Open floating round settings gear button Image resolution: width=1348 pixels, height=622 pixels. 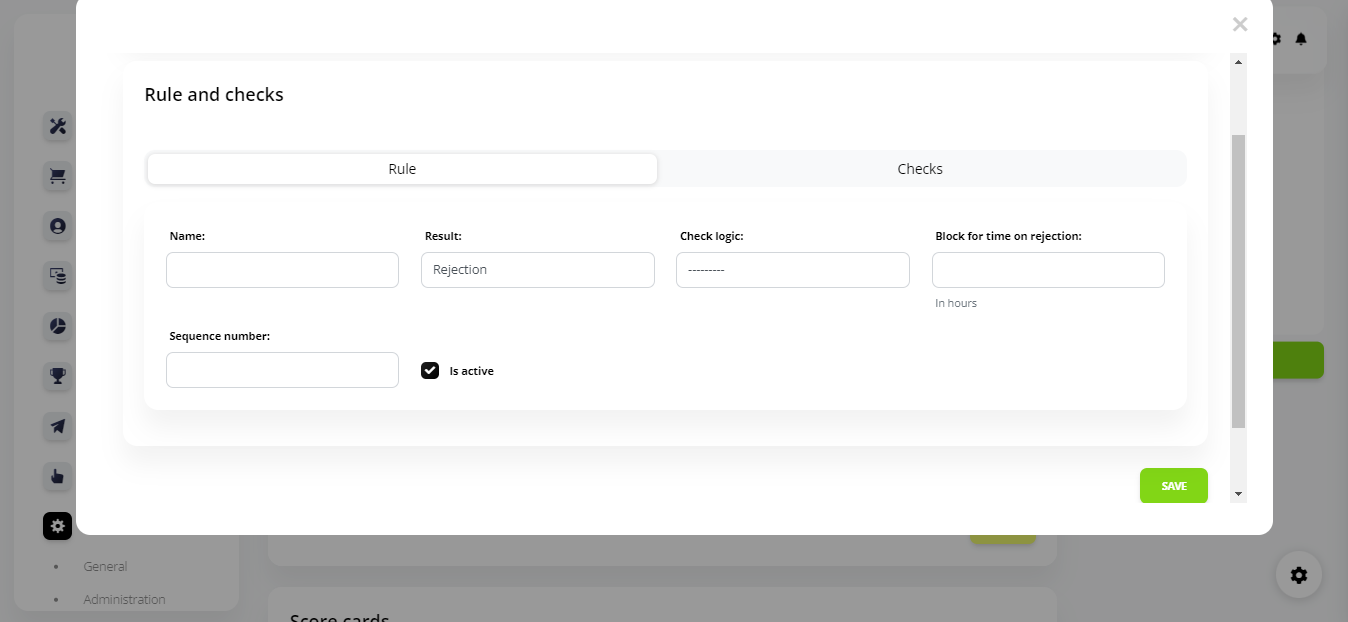(x=1299, y=575)
